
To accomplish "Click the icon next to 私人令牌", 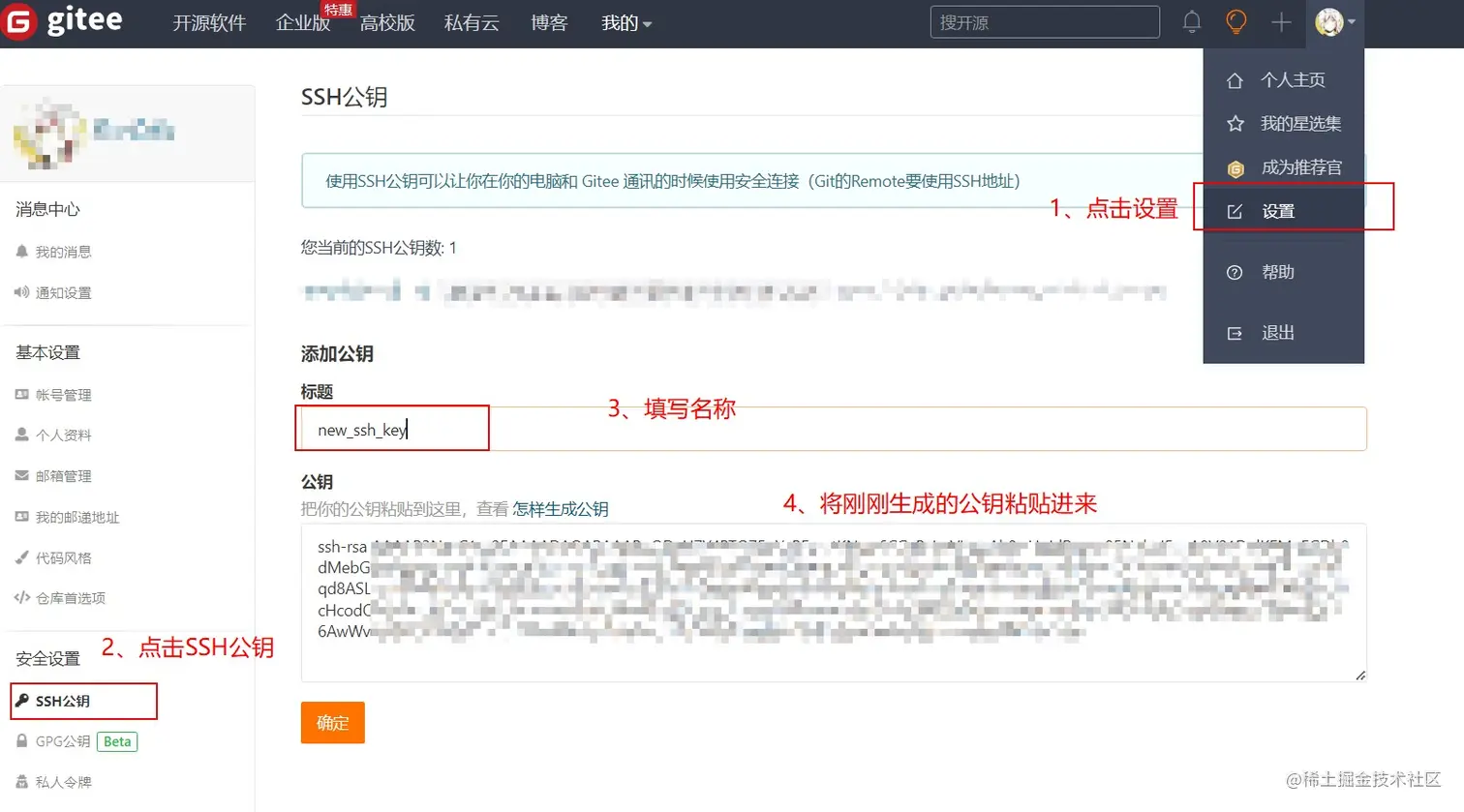I will tap(21, 781).
